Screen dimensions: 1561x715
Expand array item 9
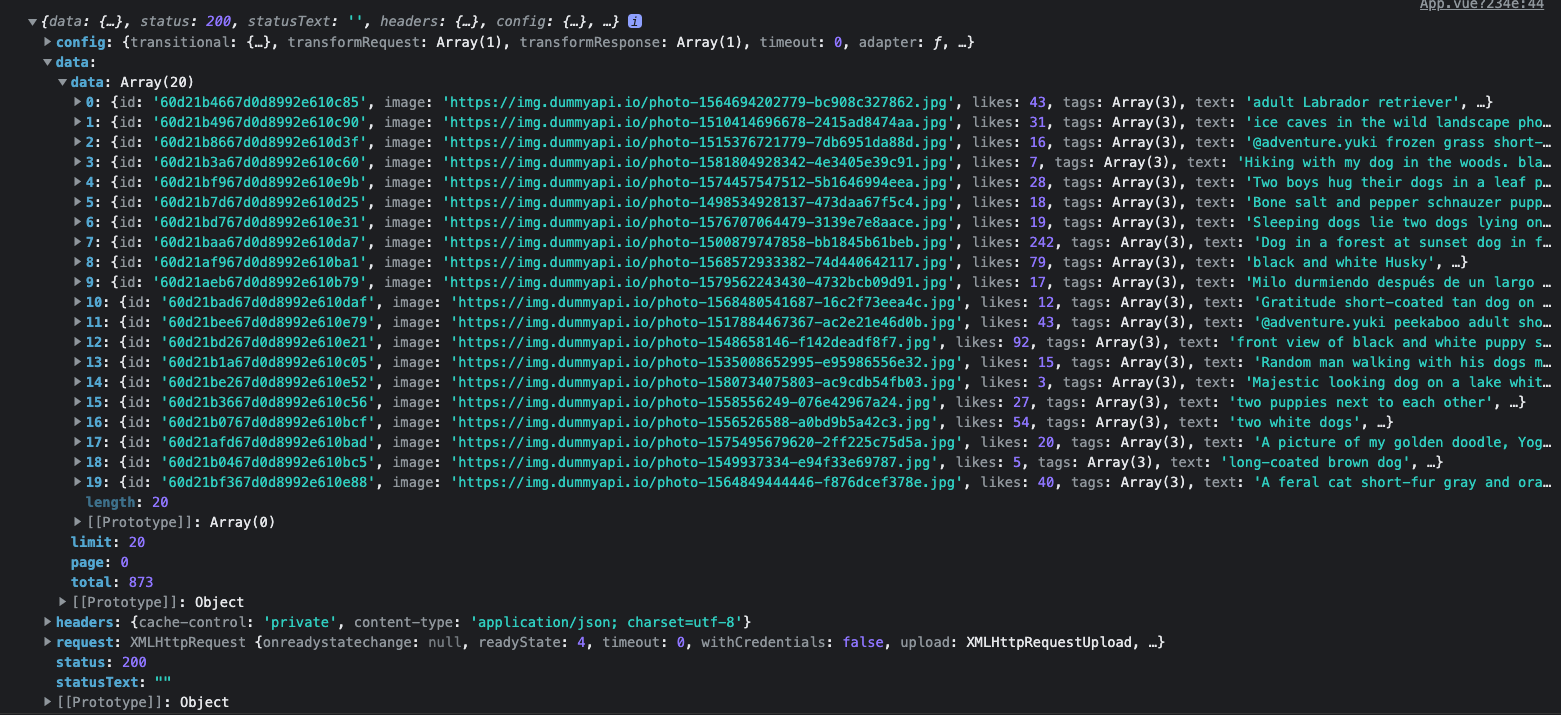point(79,282)
